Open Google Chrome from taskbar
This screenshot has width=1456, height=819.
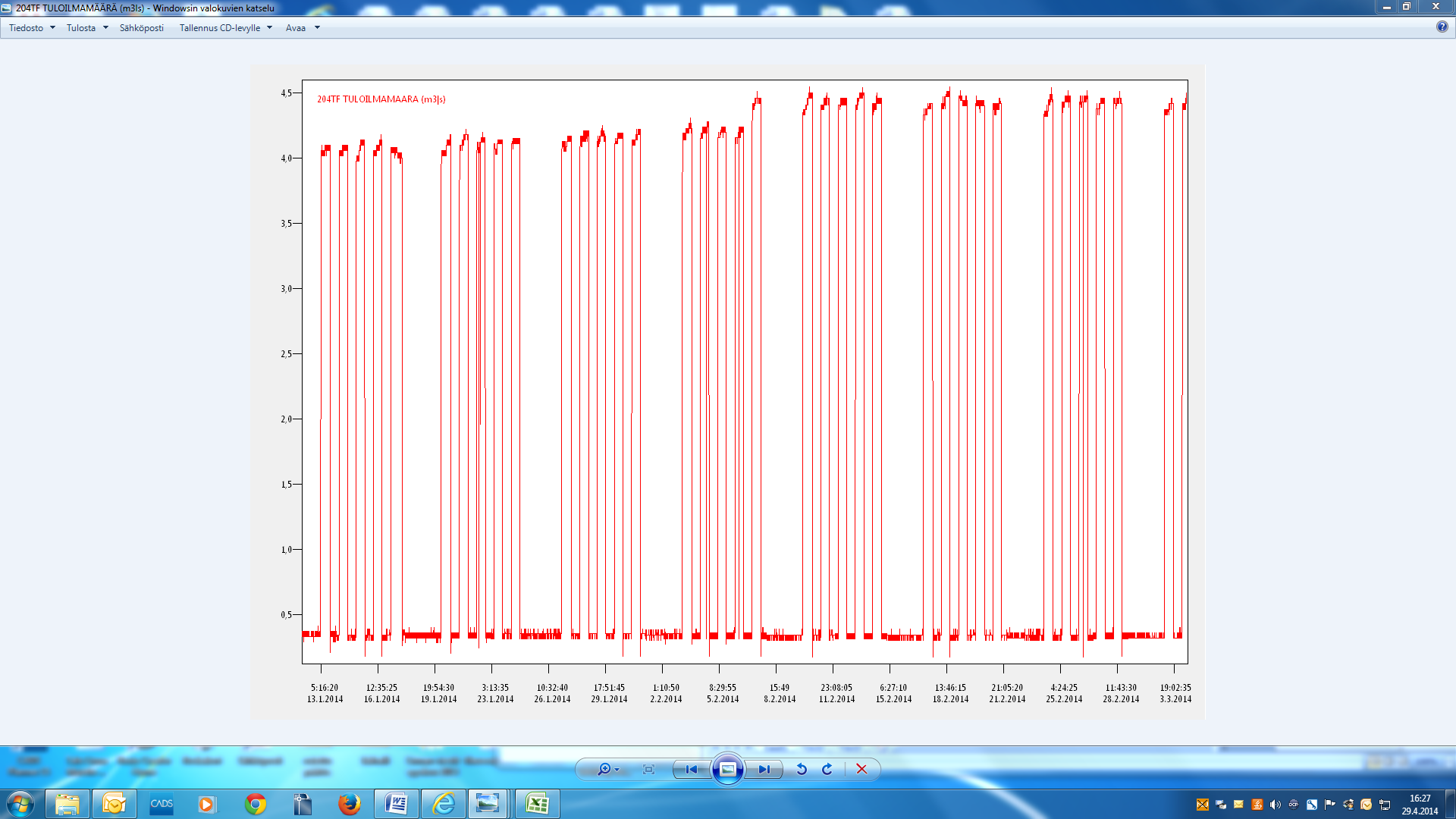click(256, 804)
